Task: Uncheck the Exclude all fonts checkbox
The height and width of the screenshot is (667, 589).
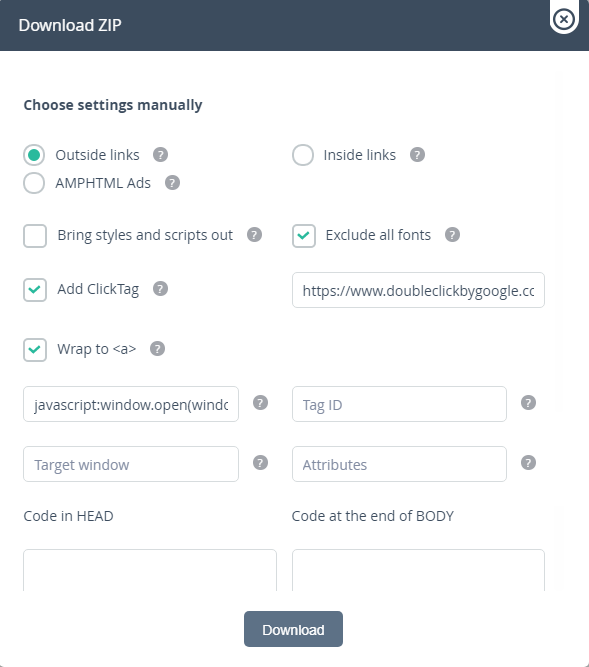Action: tap(304, 236)
